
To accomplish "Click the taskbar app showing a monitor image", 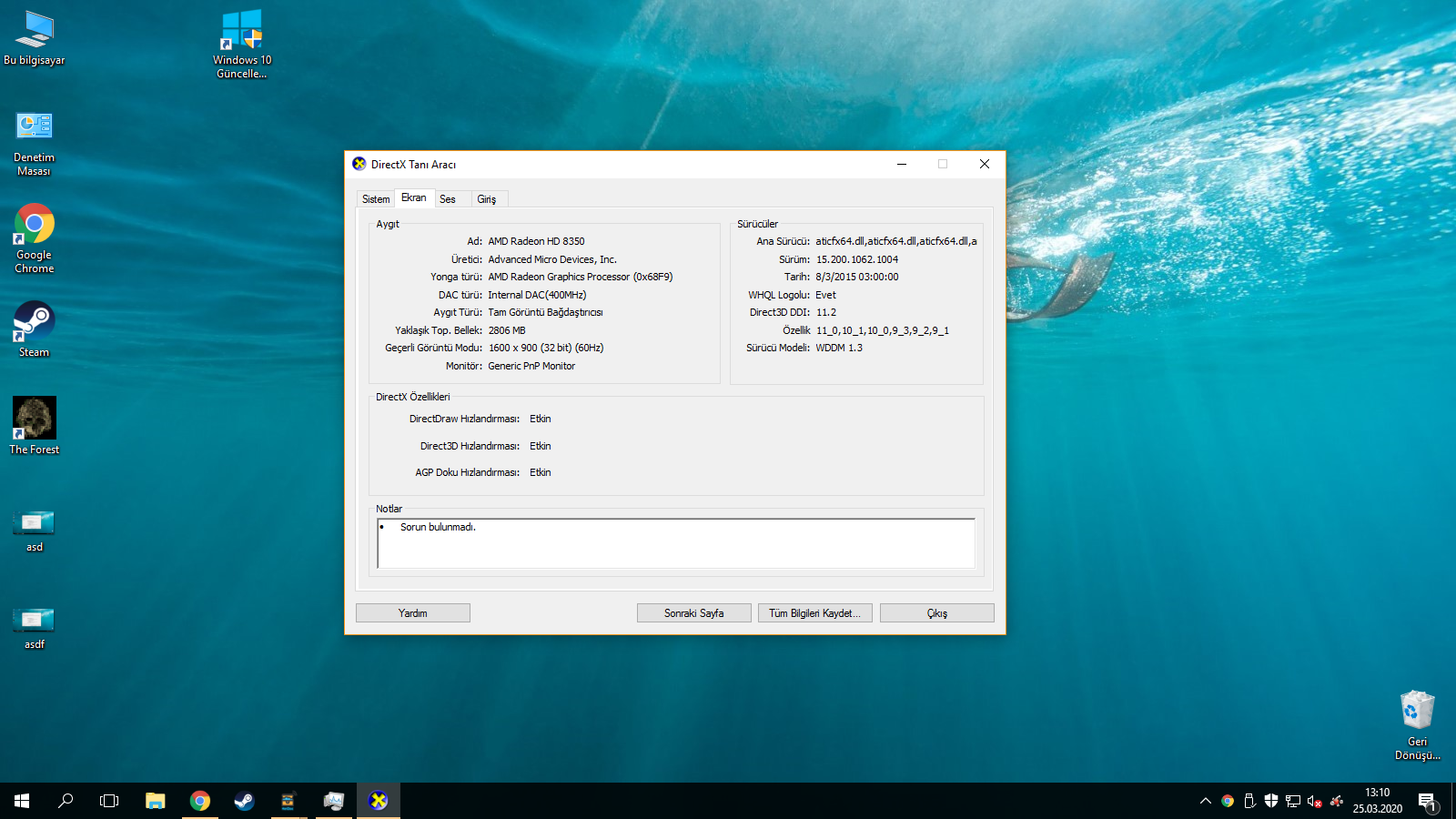I will click(x=333, y=801).
